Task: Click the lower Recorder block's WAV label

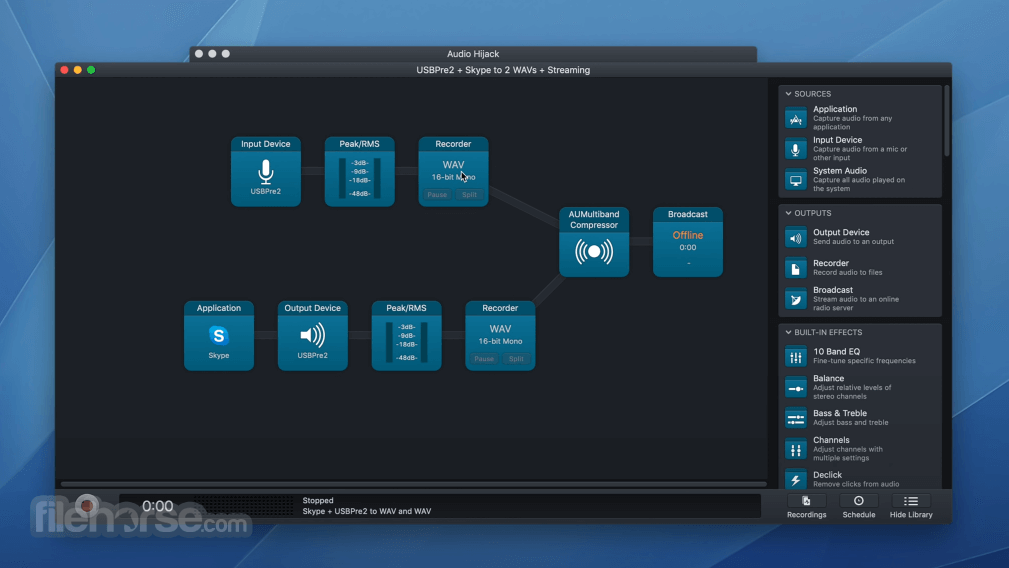Action: coord(500,329)
